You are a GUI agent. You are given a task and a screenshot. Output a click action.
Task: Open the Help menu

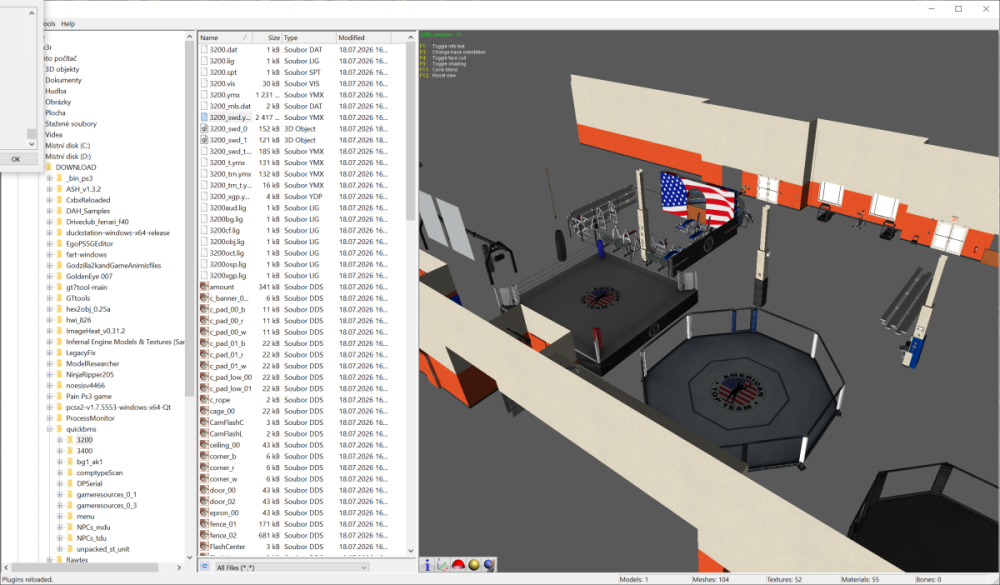tap(68, 24)
